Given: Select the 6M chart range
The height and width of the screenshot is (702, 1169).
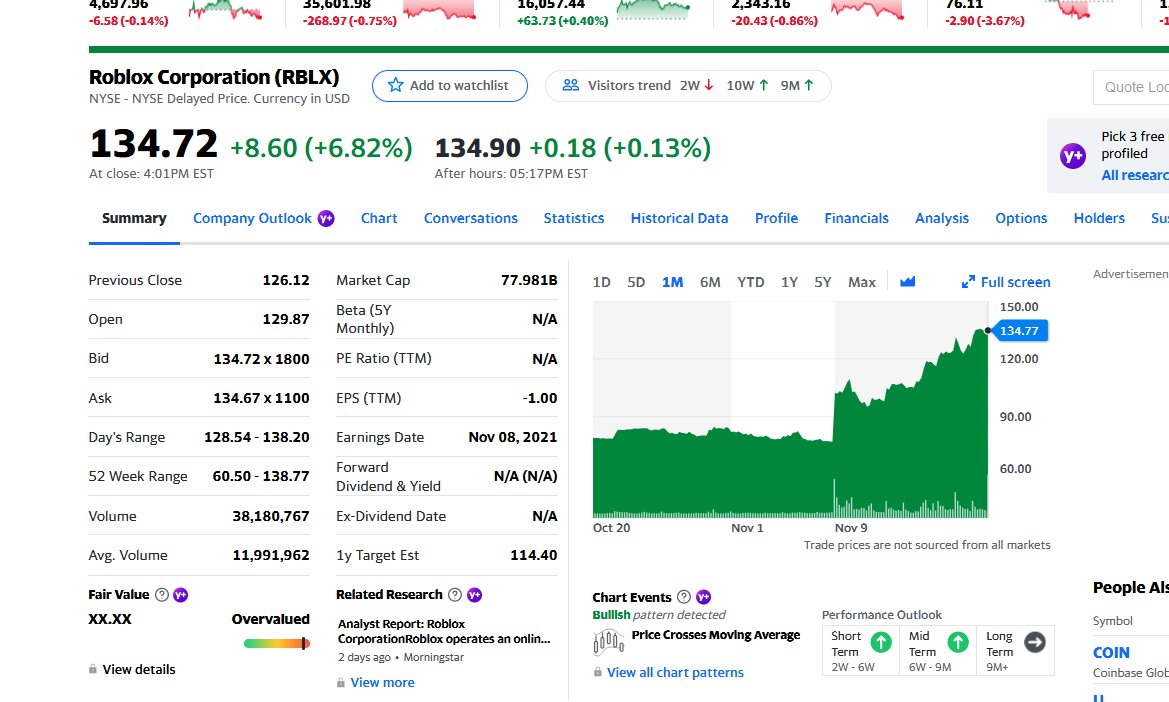Looking at the screenshot, I should tap(710, 282).
